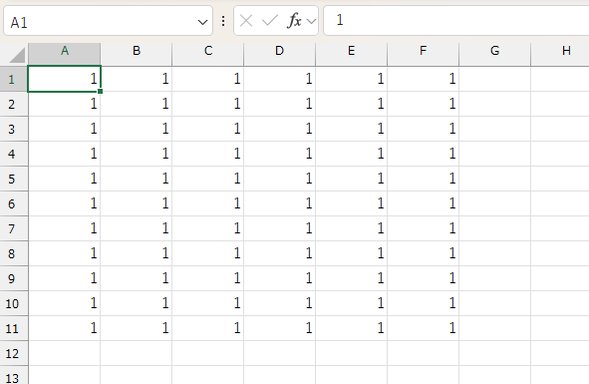Select column A header
The image size is (589, 384).
click(x=65, y=54)
